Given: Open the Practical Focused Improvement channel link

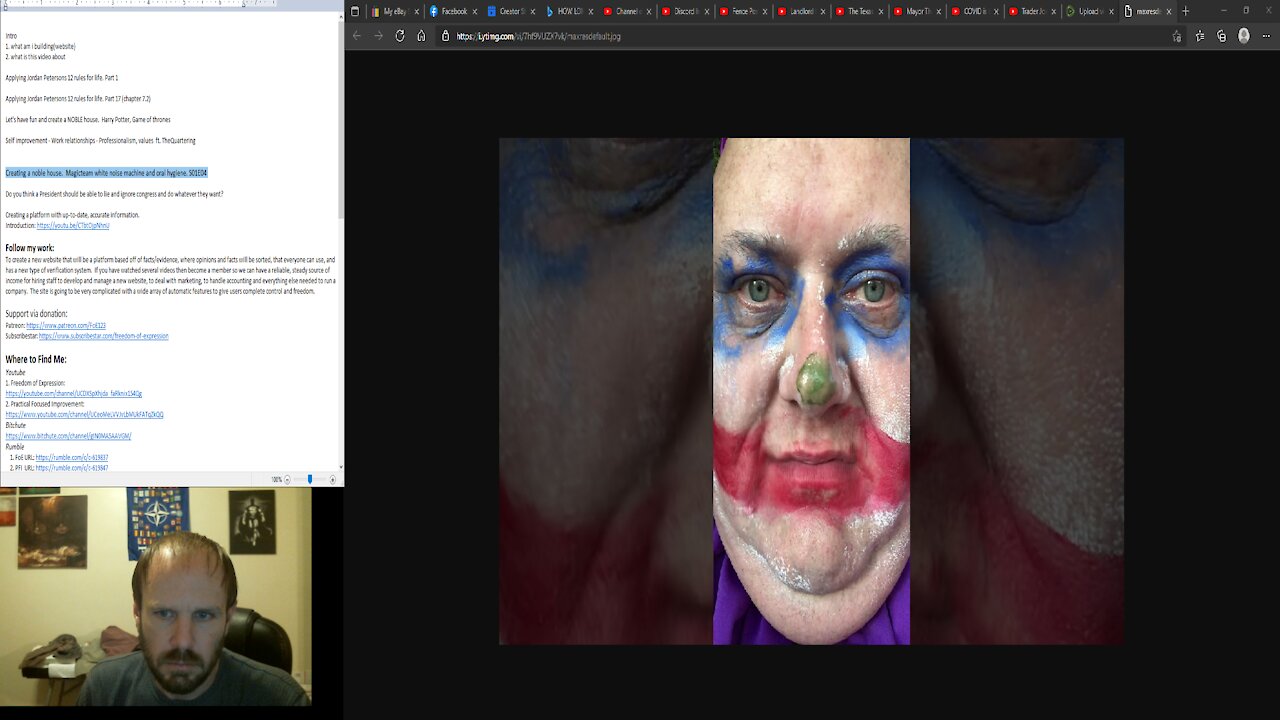Looking at the screenshot, I should point(84,414).
